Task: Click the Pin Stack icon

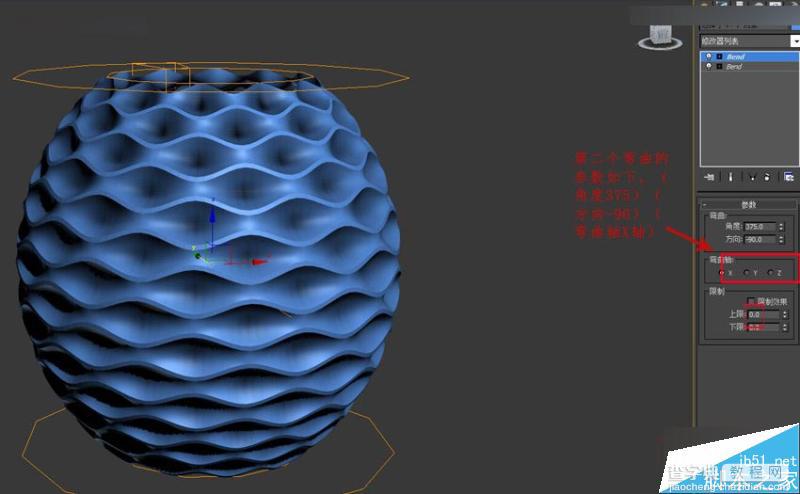Action: coord(709,178)
